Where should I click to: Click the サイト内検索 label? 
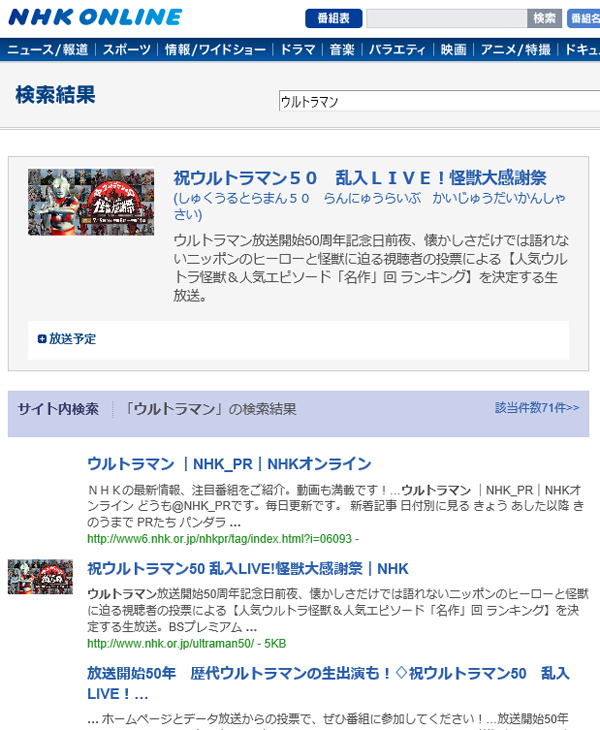pyautogui.click(x=58, y=409)
